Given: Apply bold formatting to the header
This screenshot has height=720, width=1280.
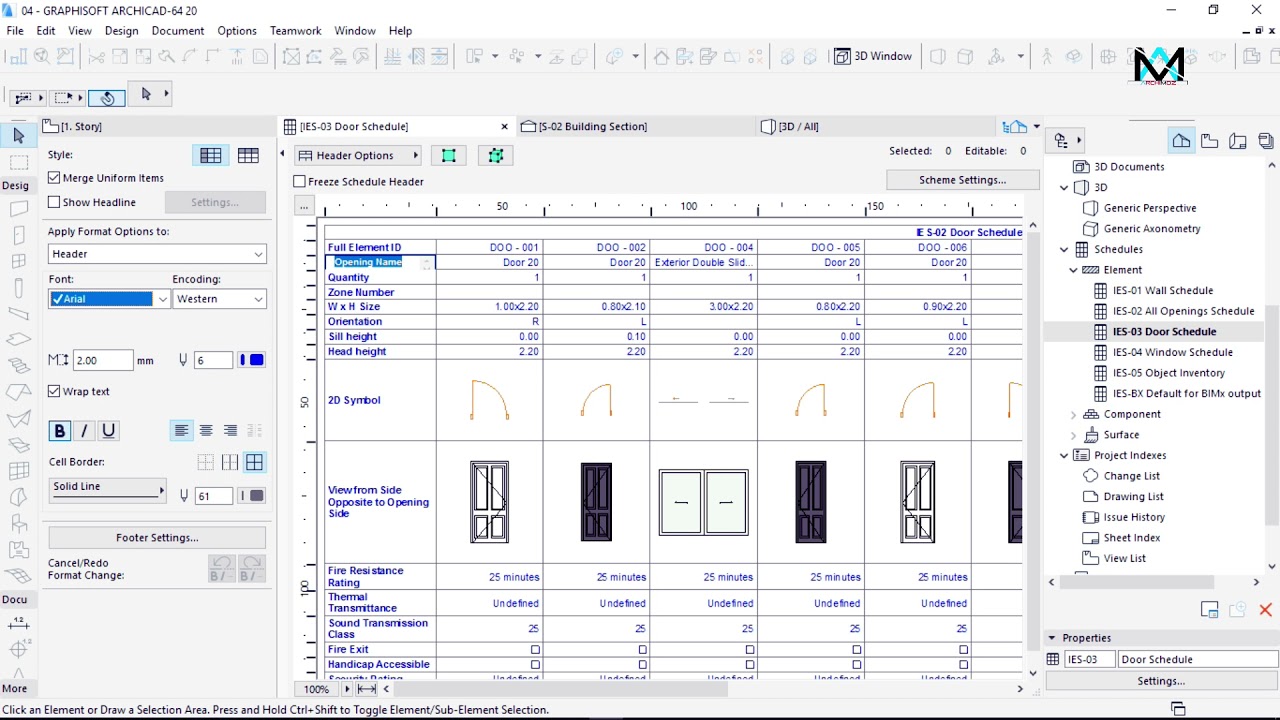Looking at the screenshot, I should click(x=60, y=431).
